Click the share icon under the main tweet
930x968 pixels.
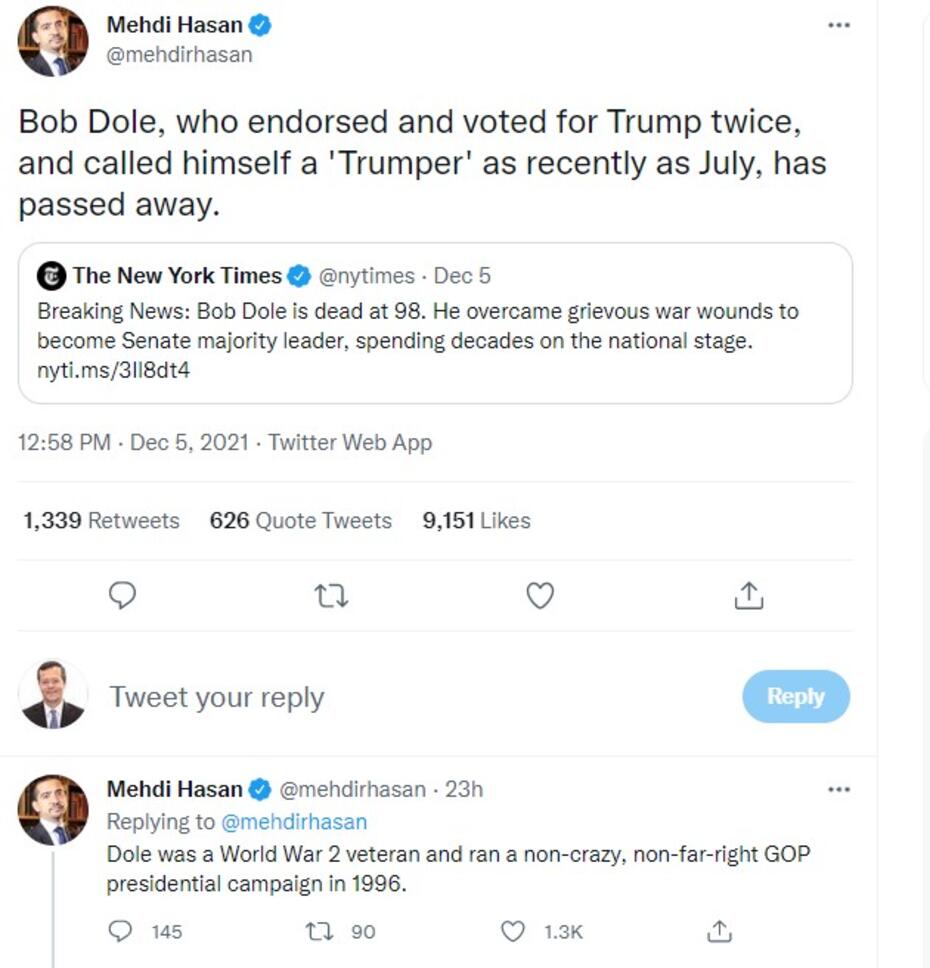749,596
